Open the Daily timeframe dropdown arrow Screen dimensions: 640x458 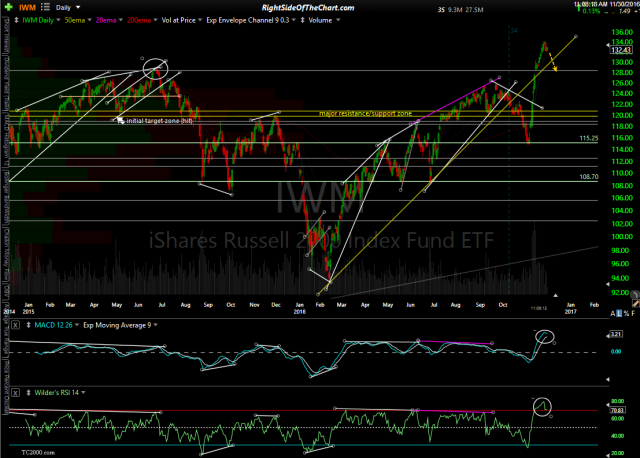point(78,7)
